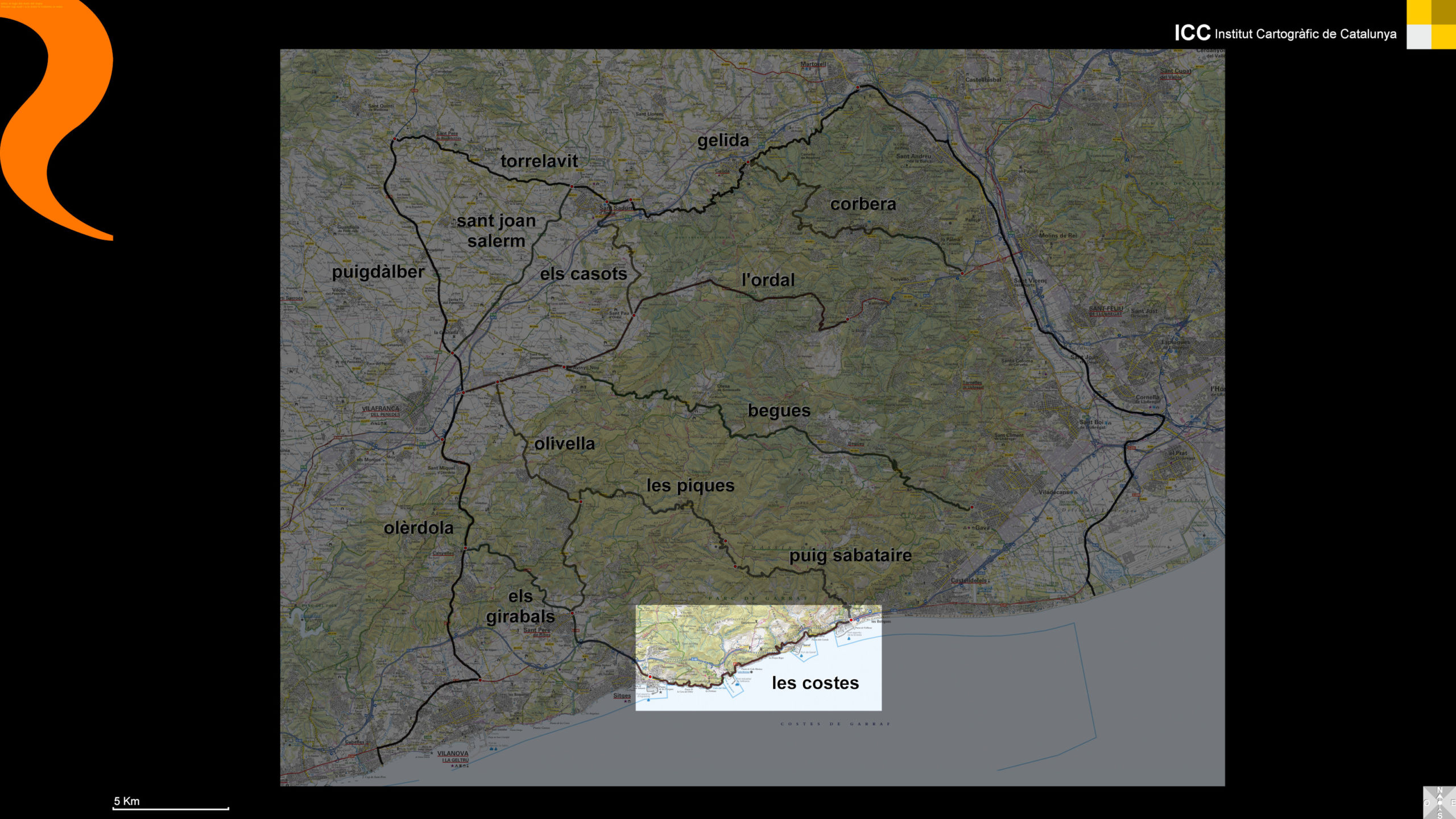Select the puig sabataire route label

coord(850,555)
